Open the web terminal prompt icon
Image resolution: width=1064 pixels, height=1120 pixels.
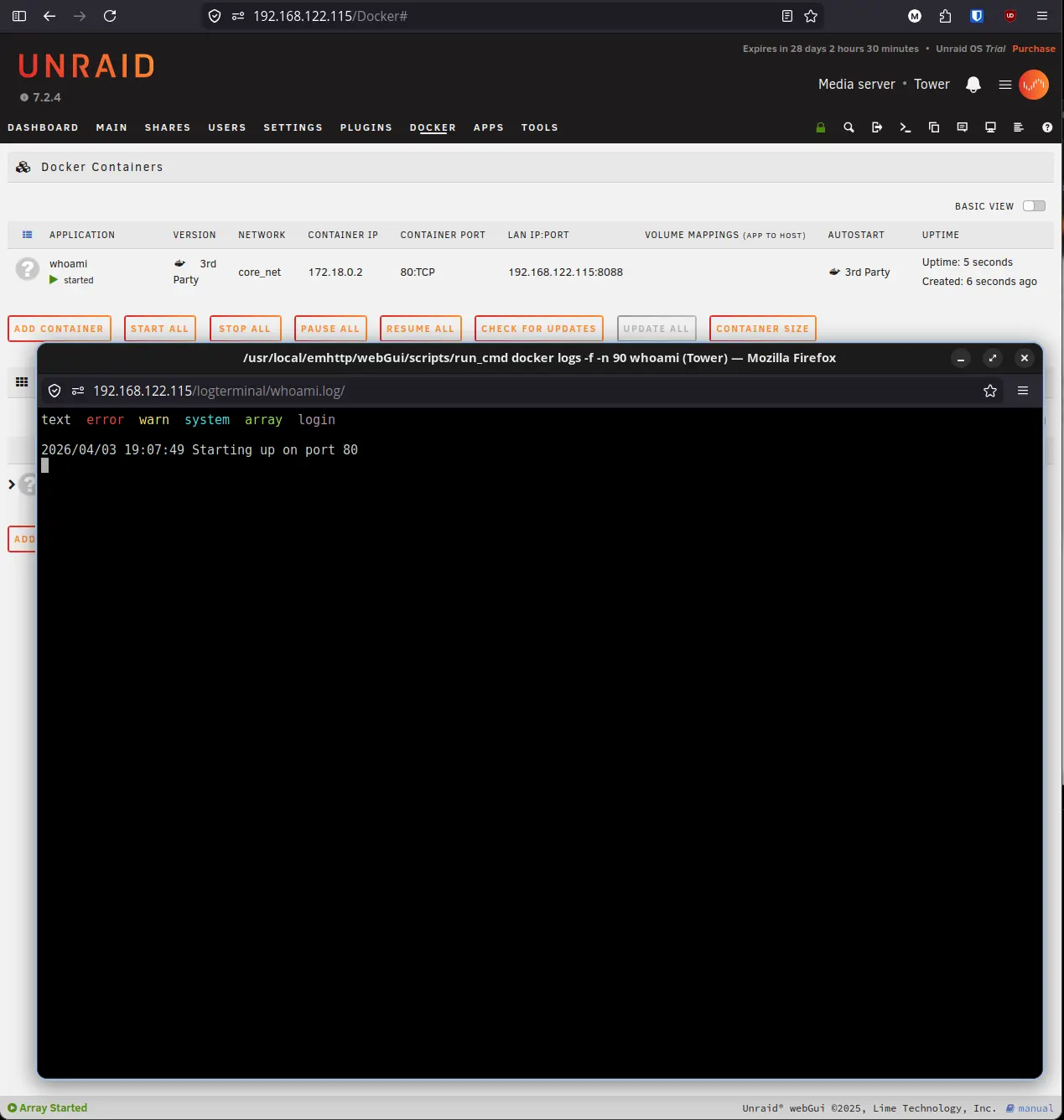906,127
